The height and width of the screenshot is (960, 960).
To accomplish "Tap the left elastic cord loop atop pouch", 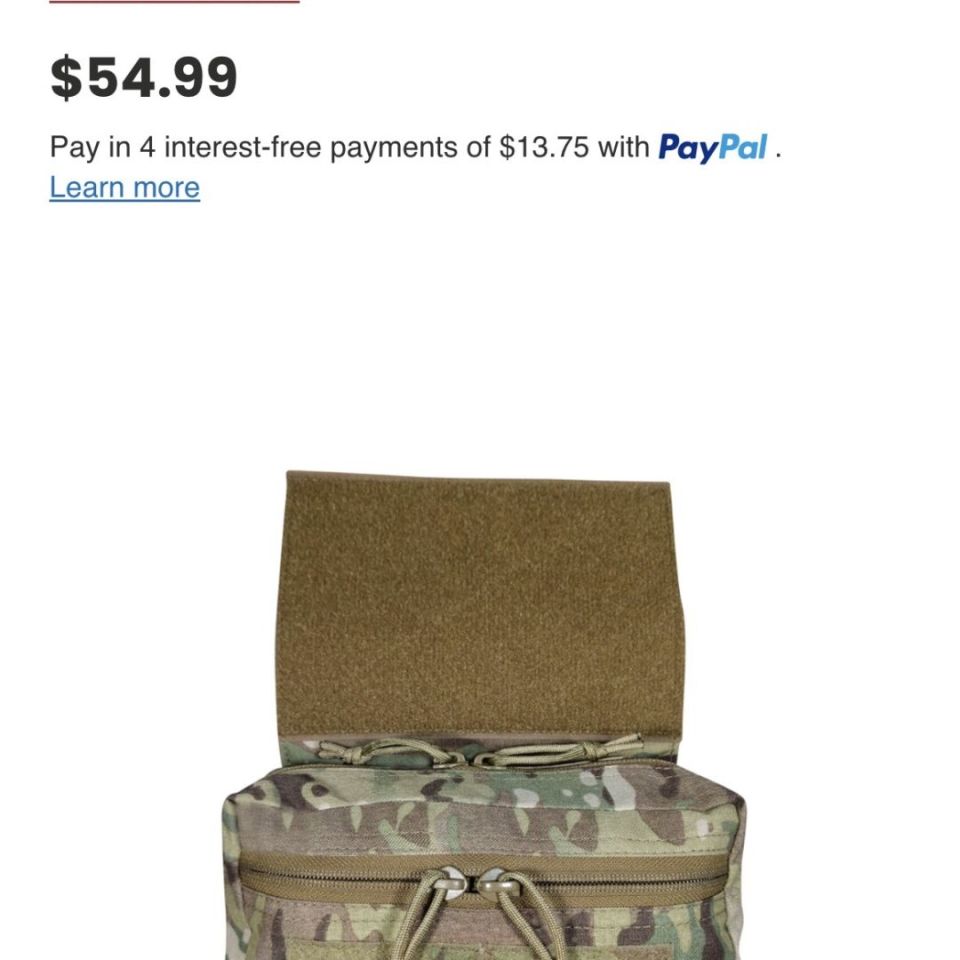I will pos(389,752).
